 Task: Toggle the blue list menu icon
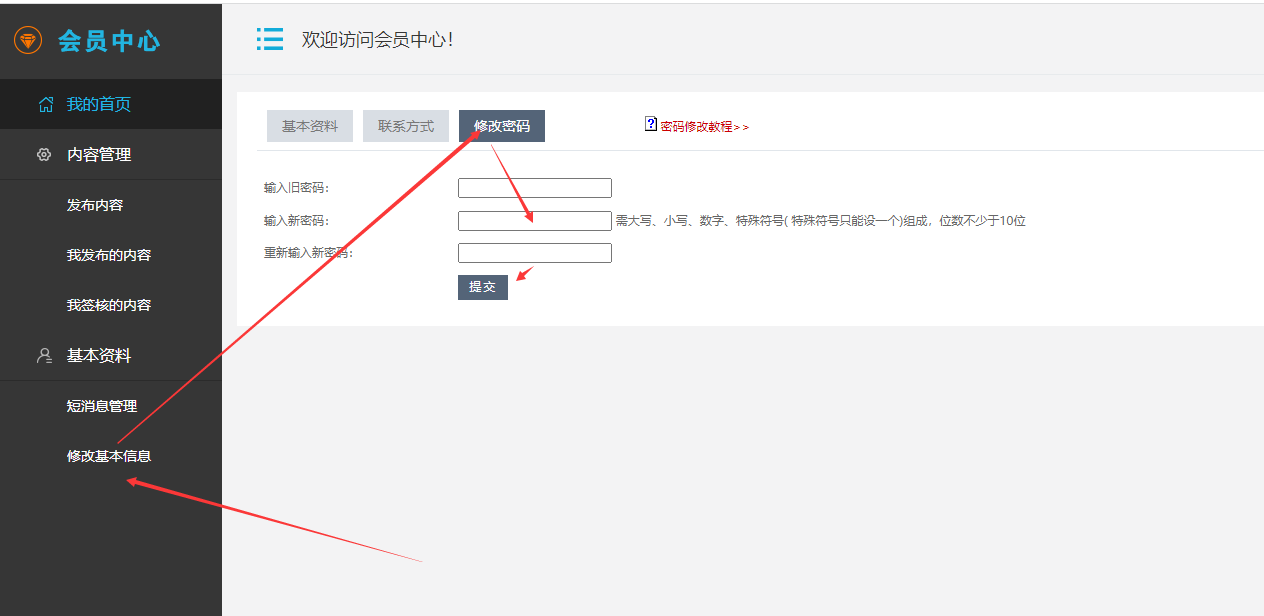(x=270, y=39)
